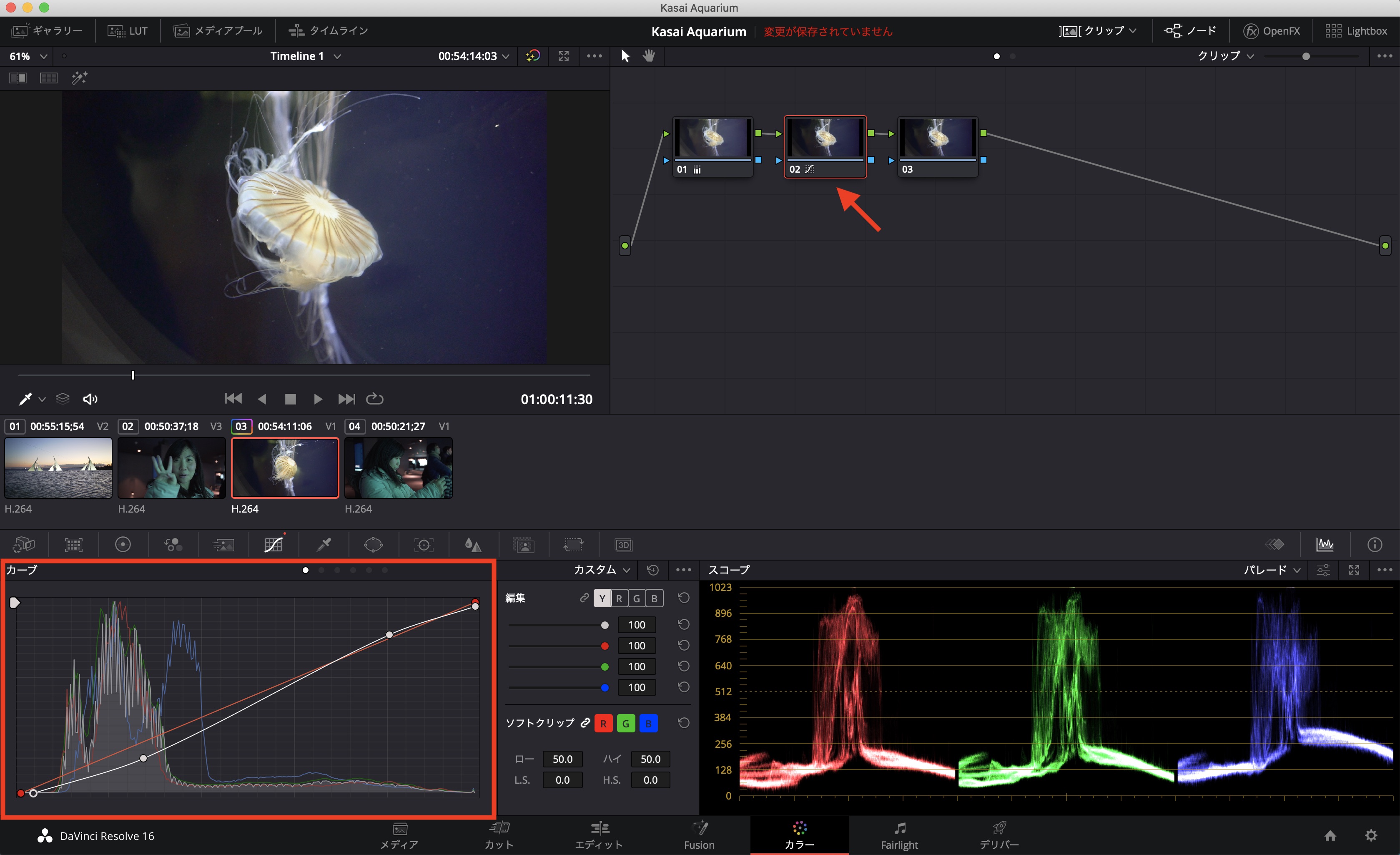The width and height of the screenshot is (1400, 855).
Task: Select the clip 04 thumbnail
Action: (398, 467)
